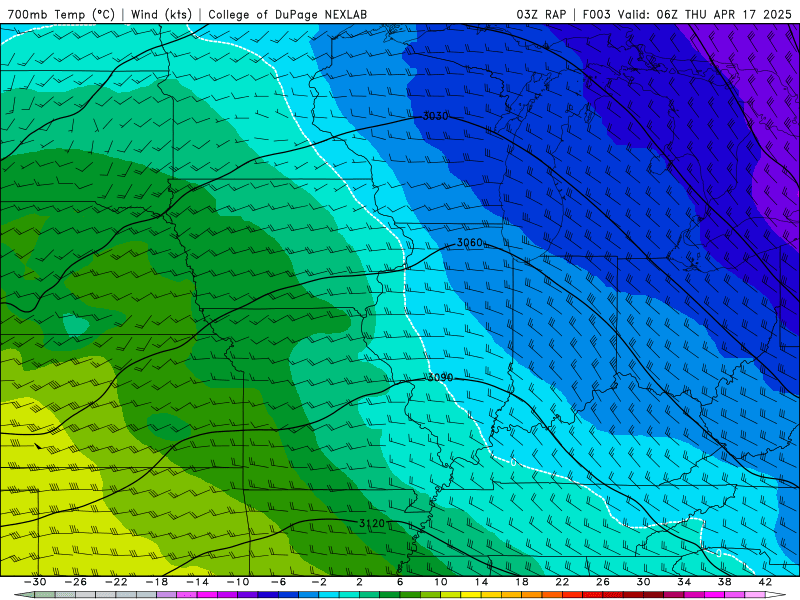Click the −2 colorbar tick label
This screenshot has height=600, width=800.
coord(319,582)
